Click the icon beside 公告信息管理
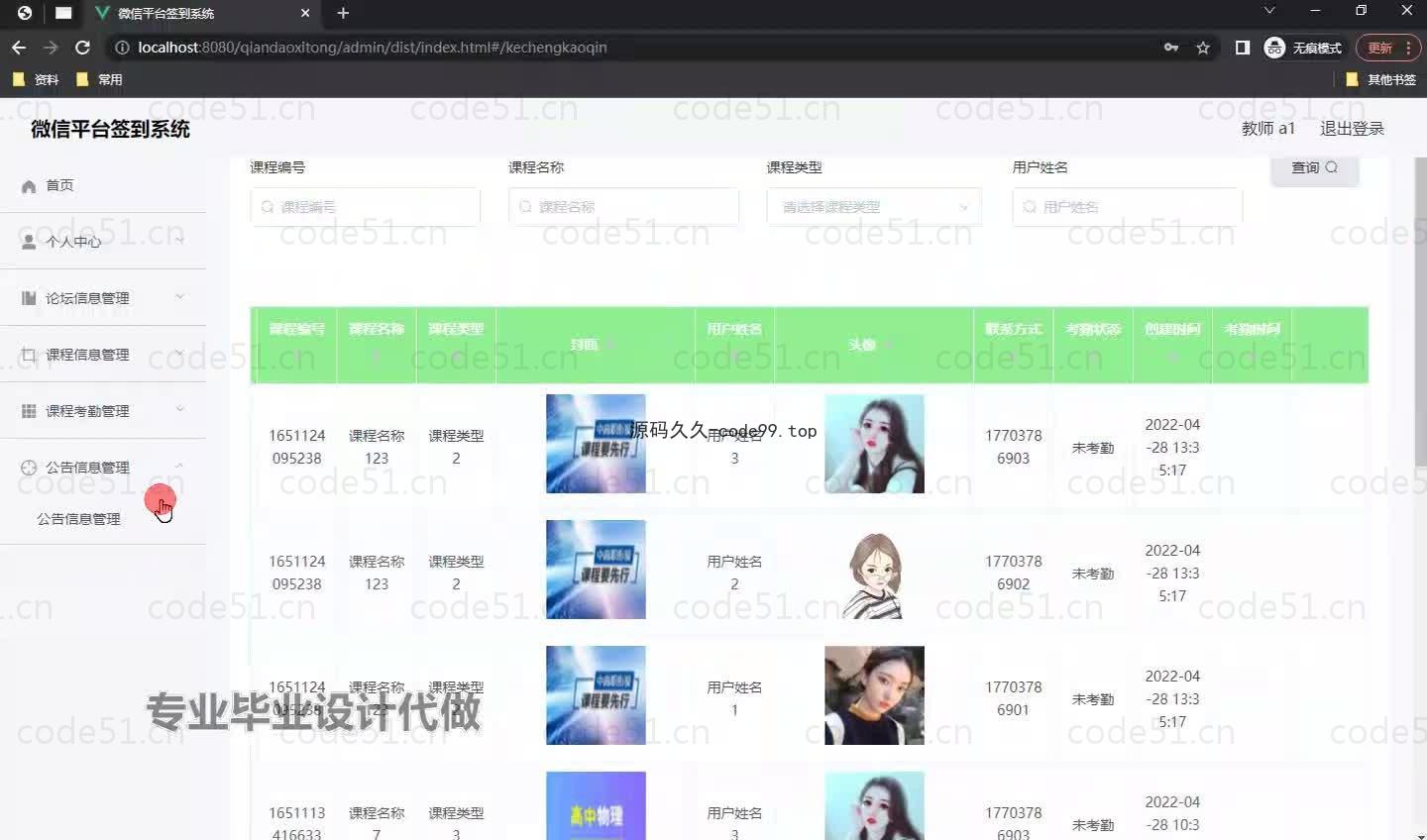 point(29,468)
